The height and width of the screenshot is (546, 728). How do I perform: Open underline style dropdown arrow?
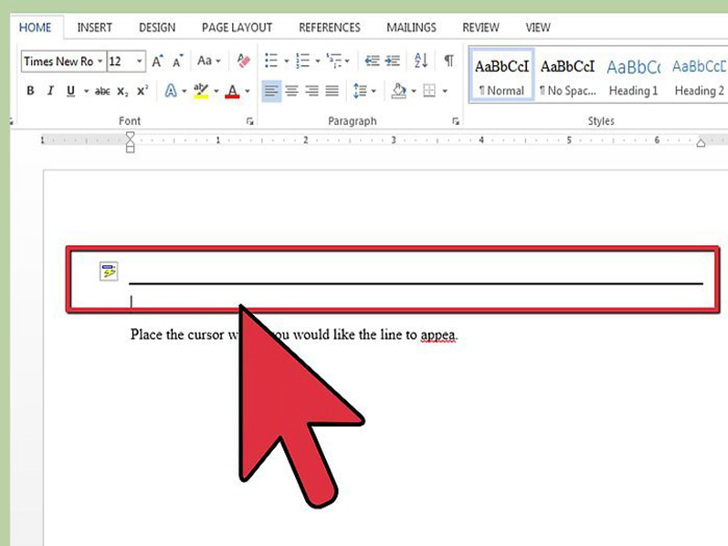click(x=86, y=91)
